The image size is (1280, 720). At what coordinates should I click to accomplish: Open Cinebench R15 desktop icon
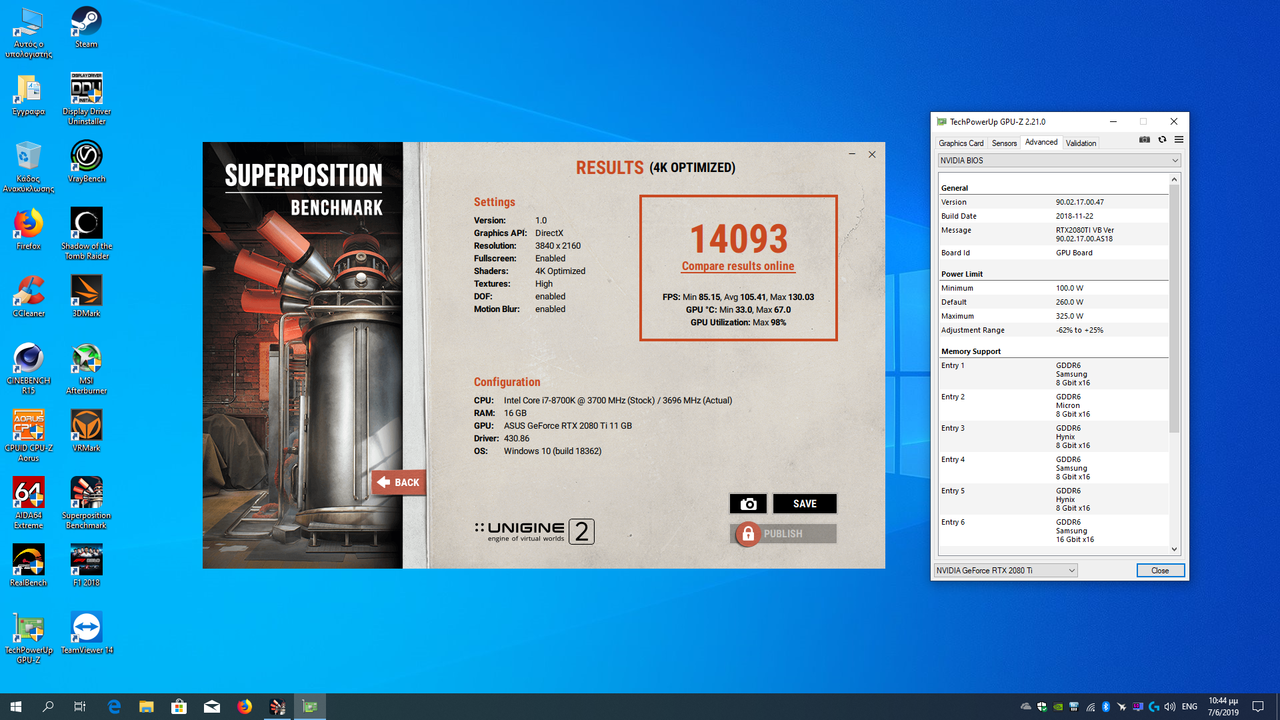pos(28,368)
